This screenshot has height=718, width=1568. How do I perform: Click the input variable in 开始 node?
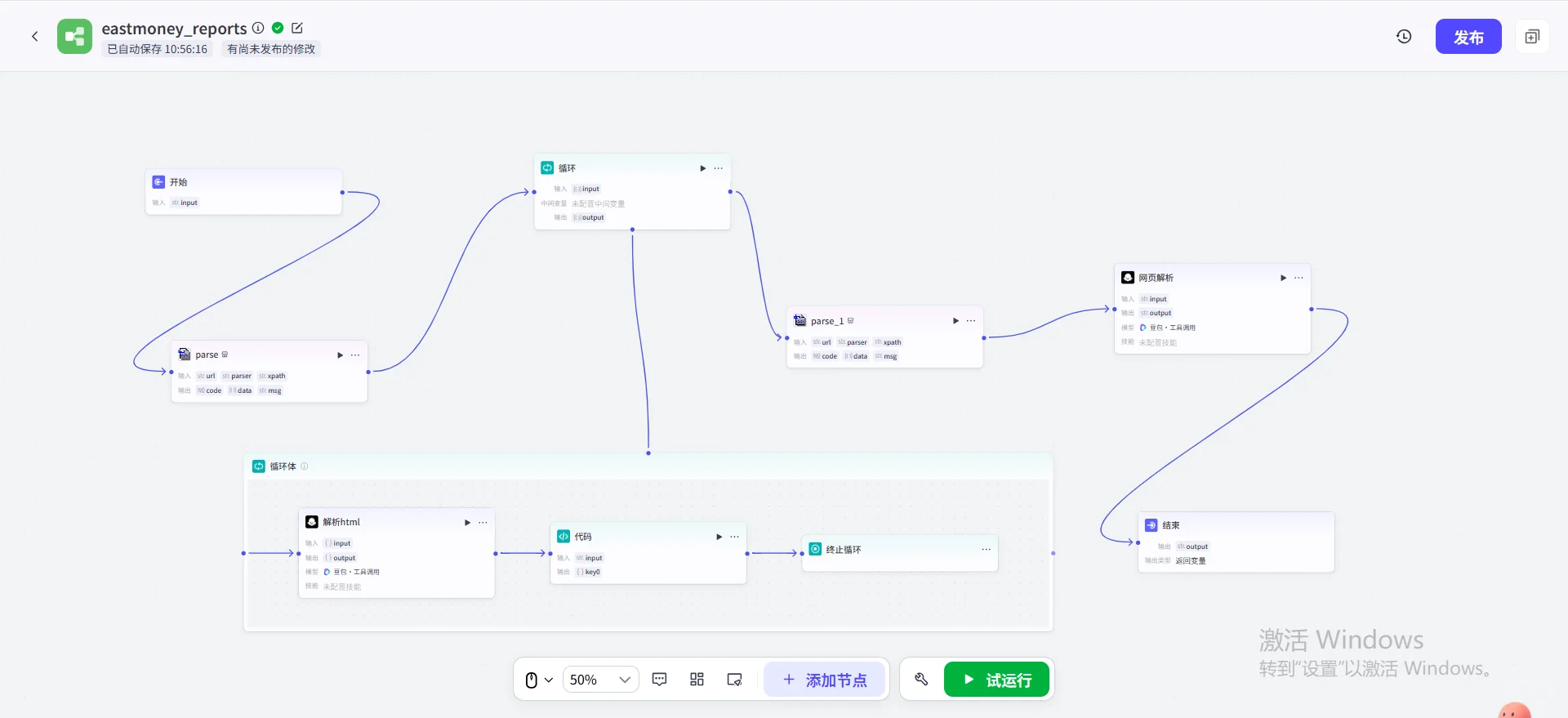[x=185, y=203]
